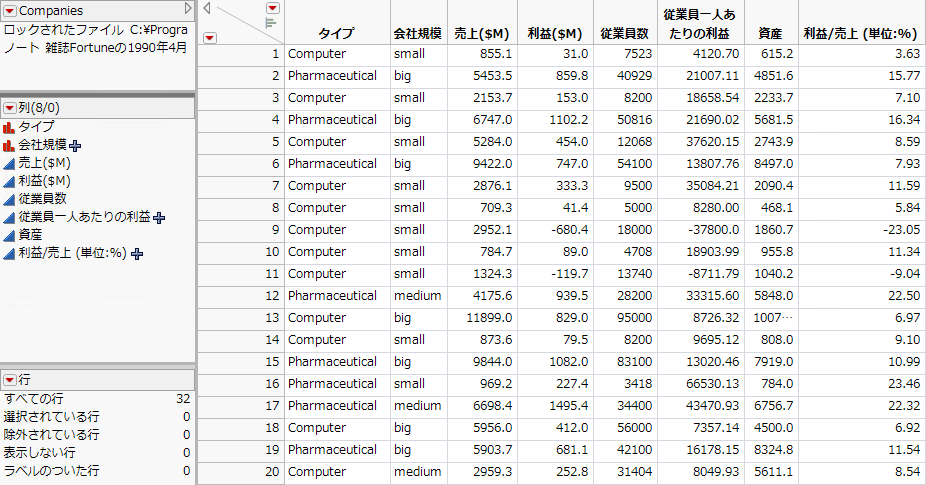
Task: Click the formula plus icon next to 会社規模
Action: pyautogui.click(x=76, y=145)
